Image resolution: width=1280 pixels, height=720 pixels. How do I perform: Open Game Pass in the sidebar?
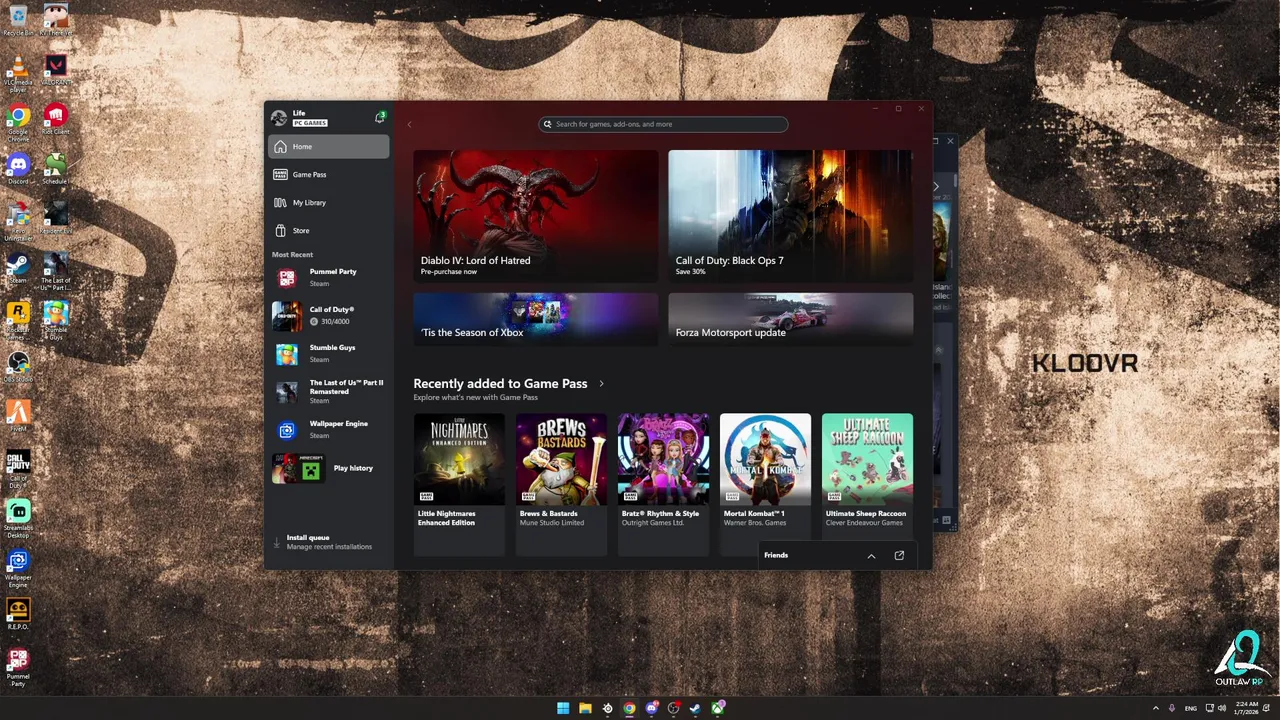coord(329,175)
